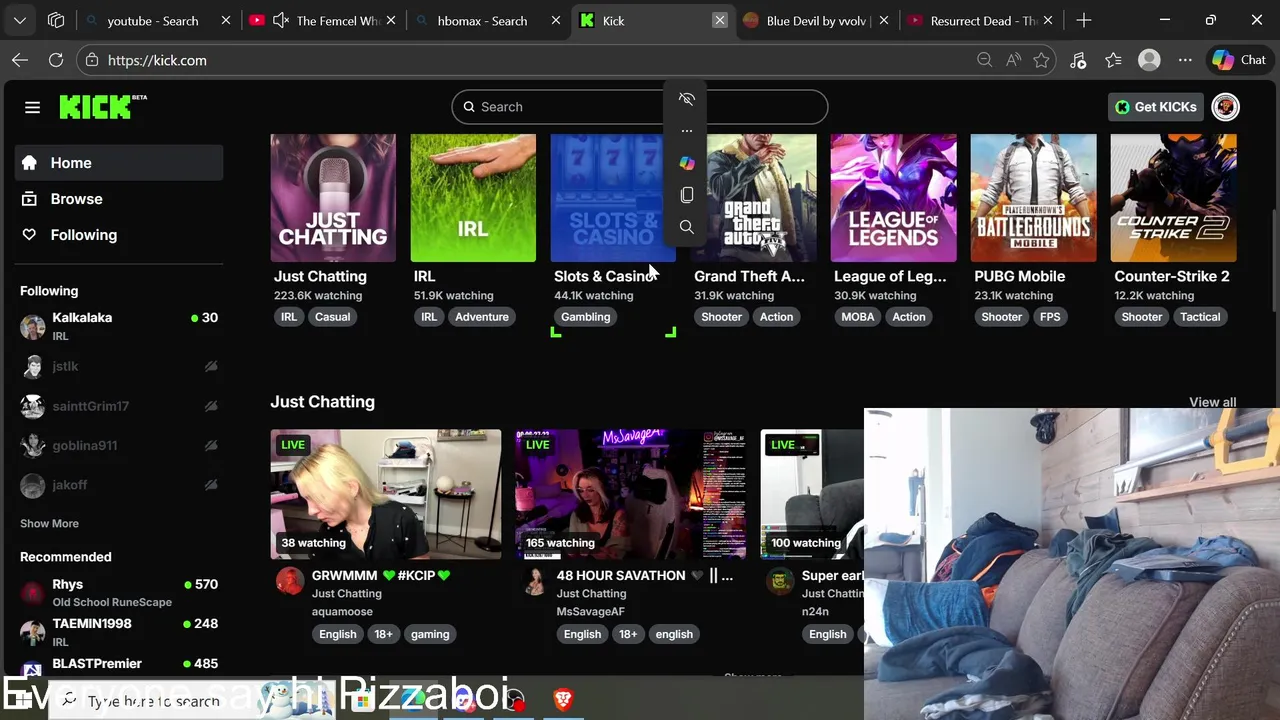Viewport: 1280px width, 720px height.
Task: Open Following in Kick sidebar
Action: pos(119,235)
